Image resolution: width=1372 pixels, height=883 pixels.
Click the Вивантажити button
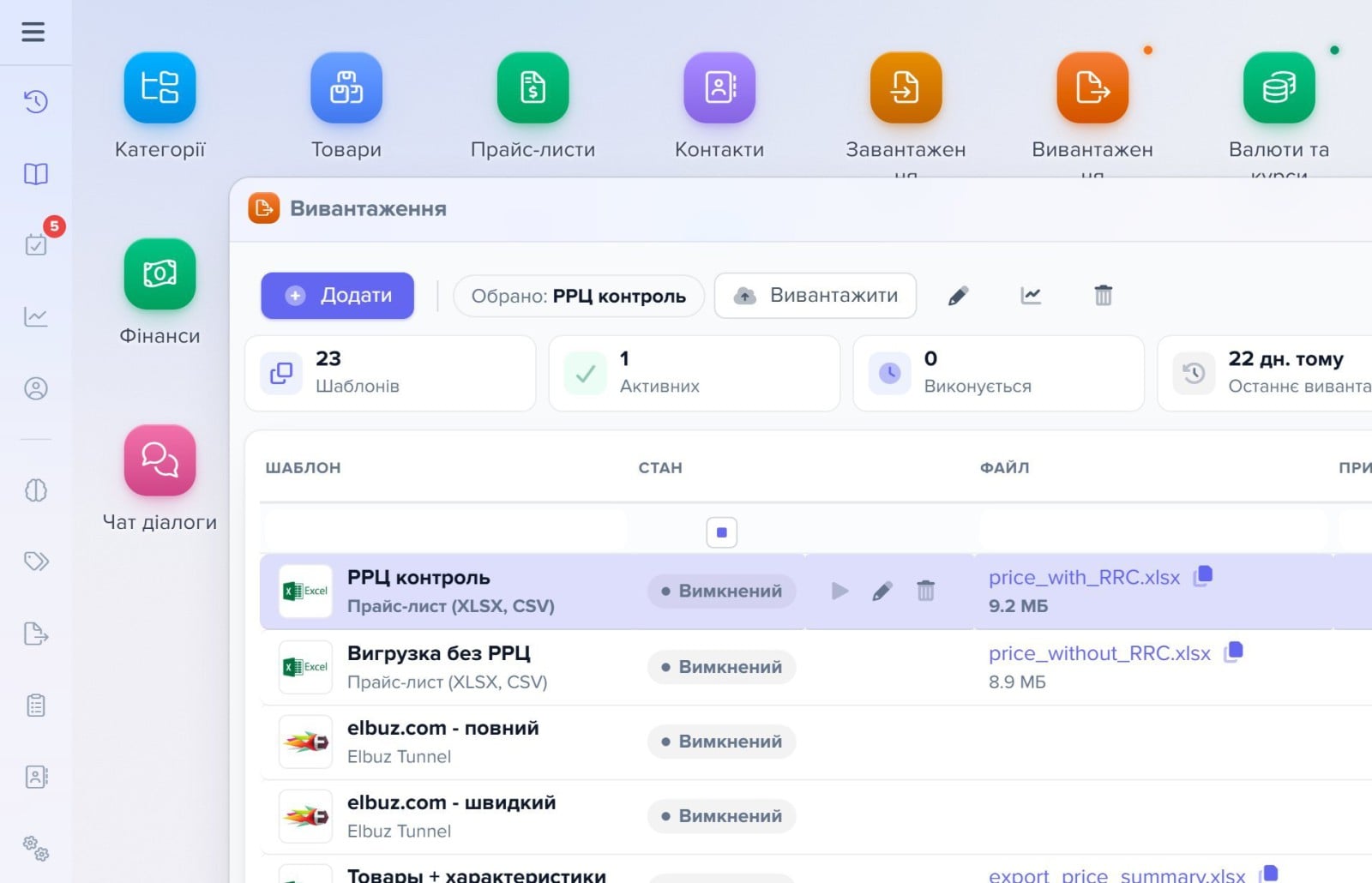click(815, 296)
